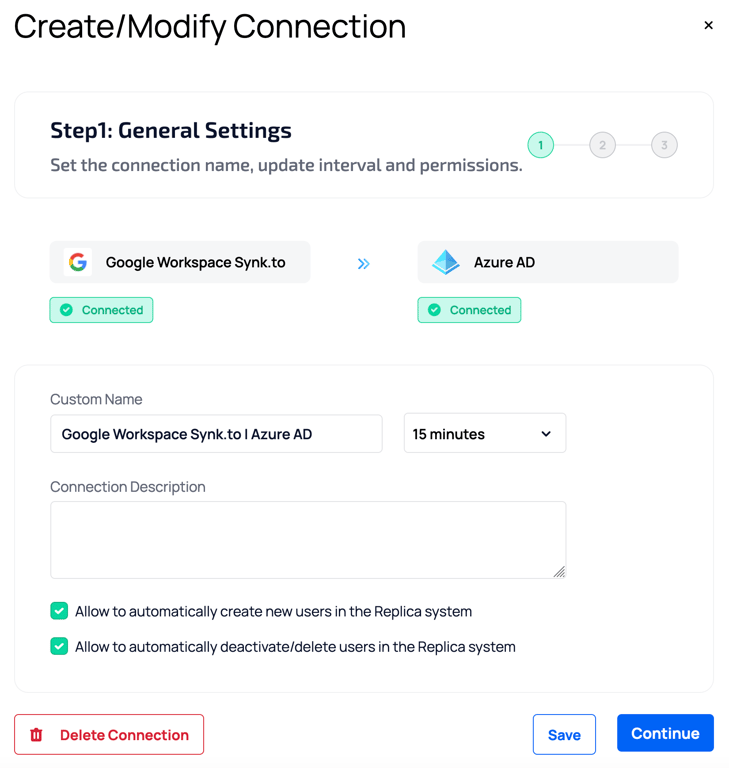Viewport: 729px width, 768px height.
Task: Click Google Workspace Connected check icon
Action: (x=66, y=310)
